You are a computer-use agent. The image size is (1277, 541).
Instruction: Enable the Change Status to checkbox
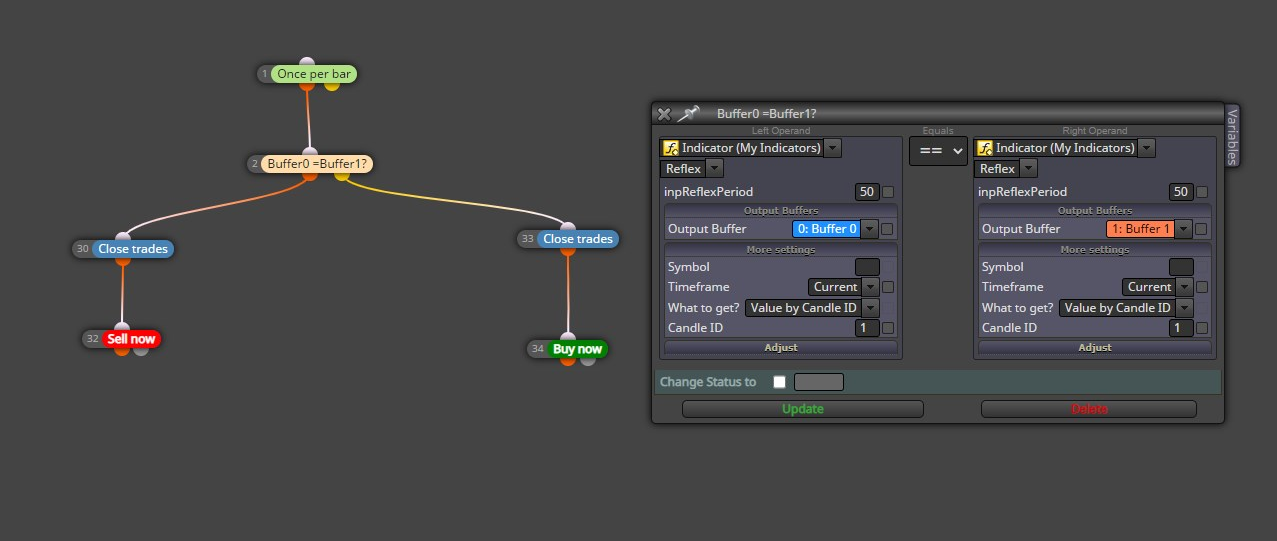(x=779, y=382)
